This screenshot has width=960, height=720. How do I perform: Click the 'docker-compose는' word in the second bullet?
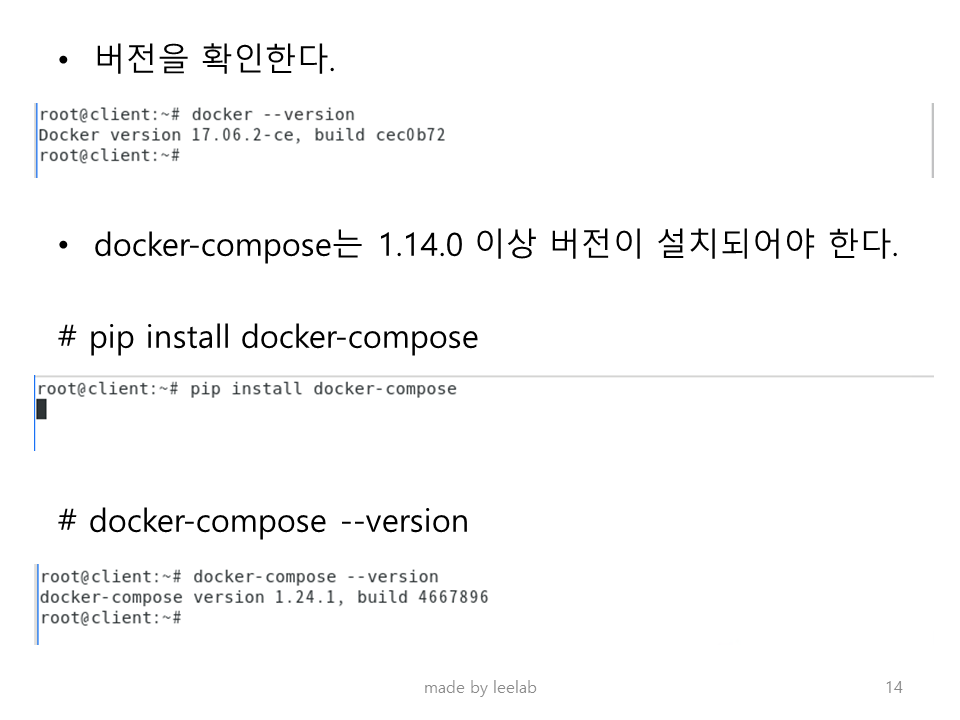(x=228, y=245)
